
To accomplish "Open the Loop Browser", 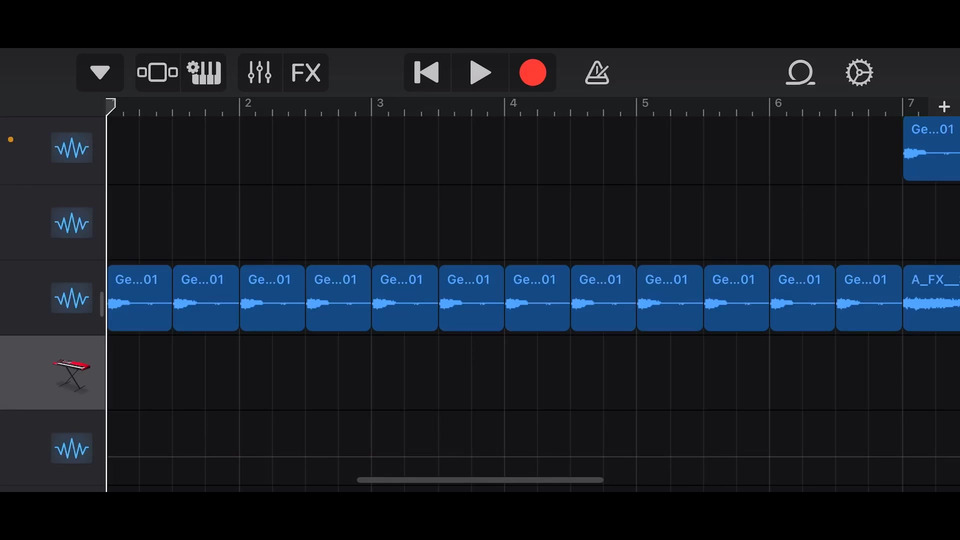I will pos(800,73).
